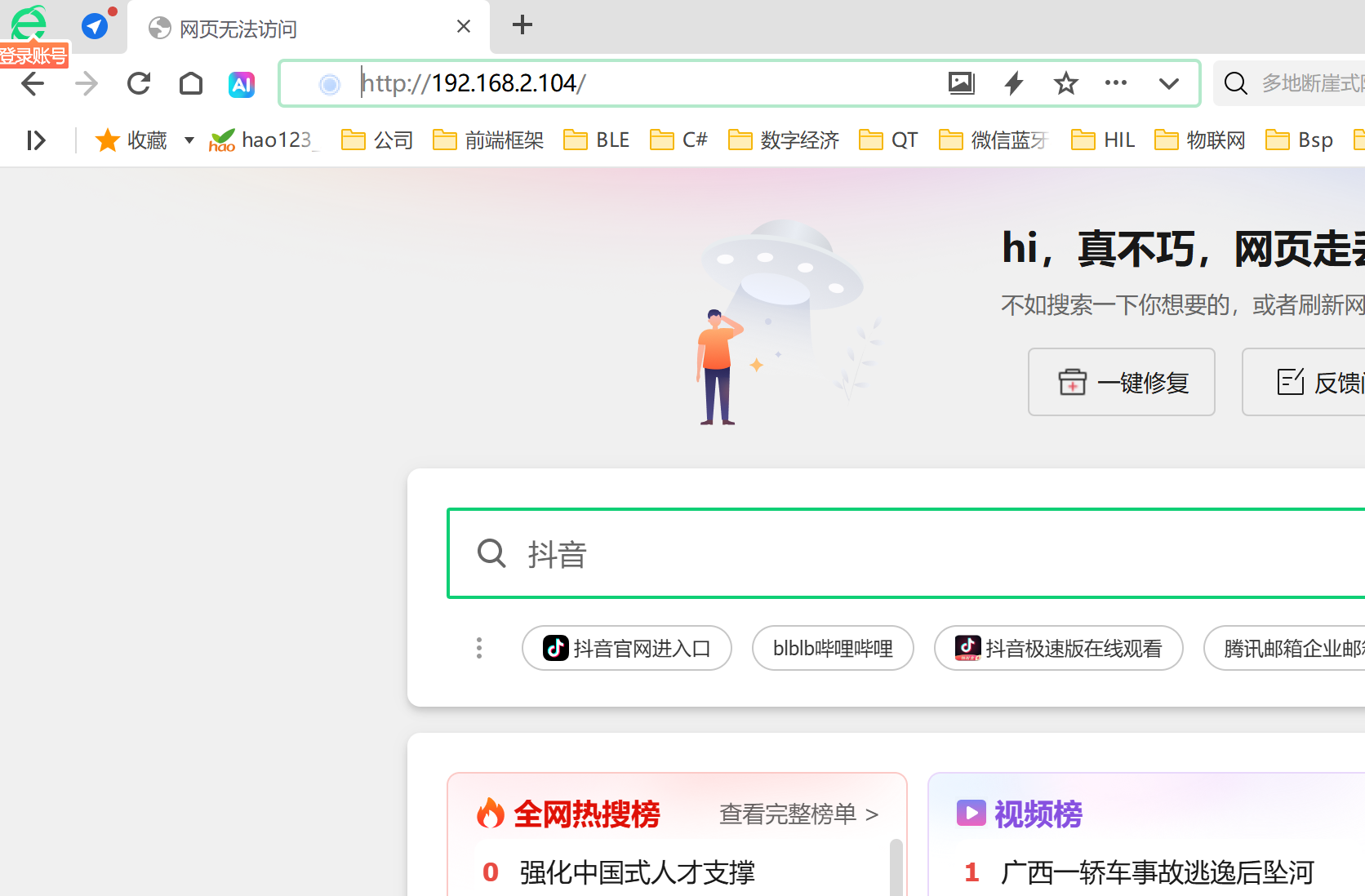
Task: Open the blue paper-plane pinned tab
Action: 96,26
